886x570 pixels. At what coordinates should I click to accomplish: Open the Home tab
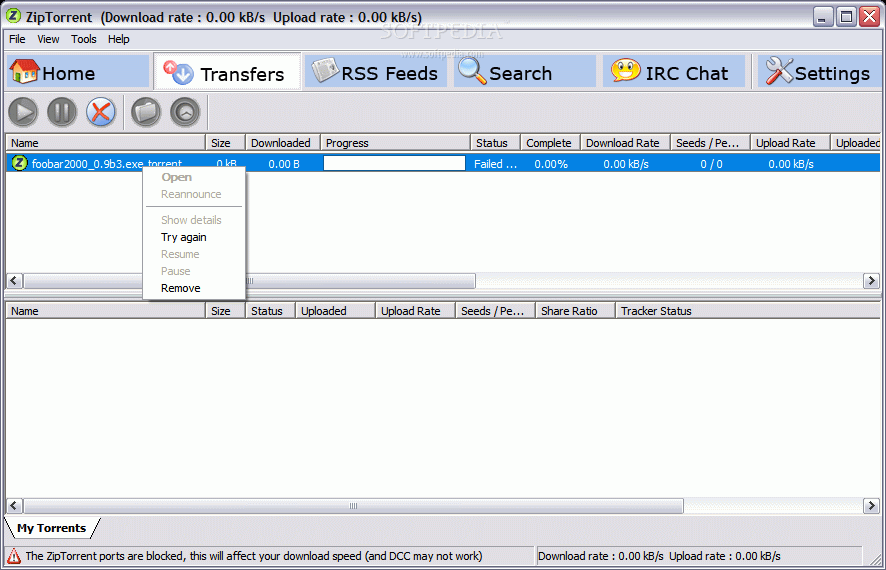[x=77, y=72]
